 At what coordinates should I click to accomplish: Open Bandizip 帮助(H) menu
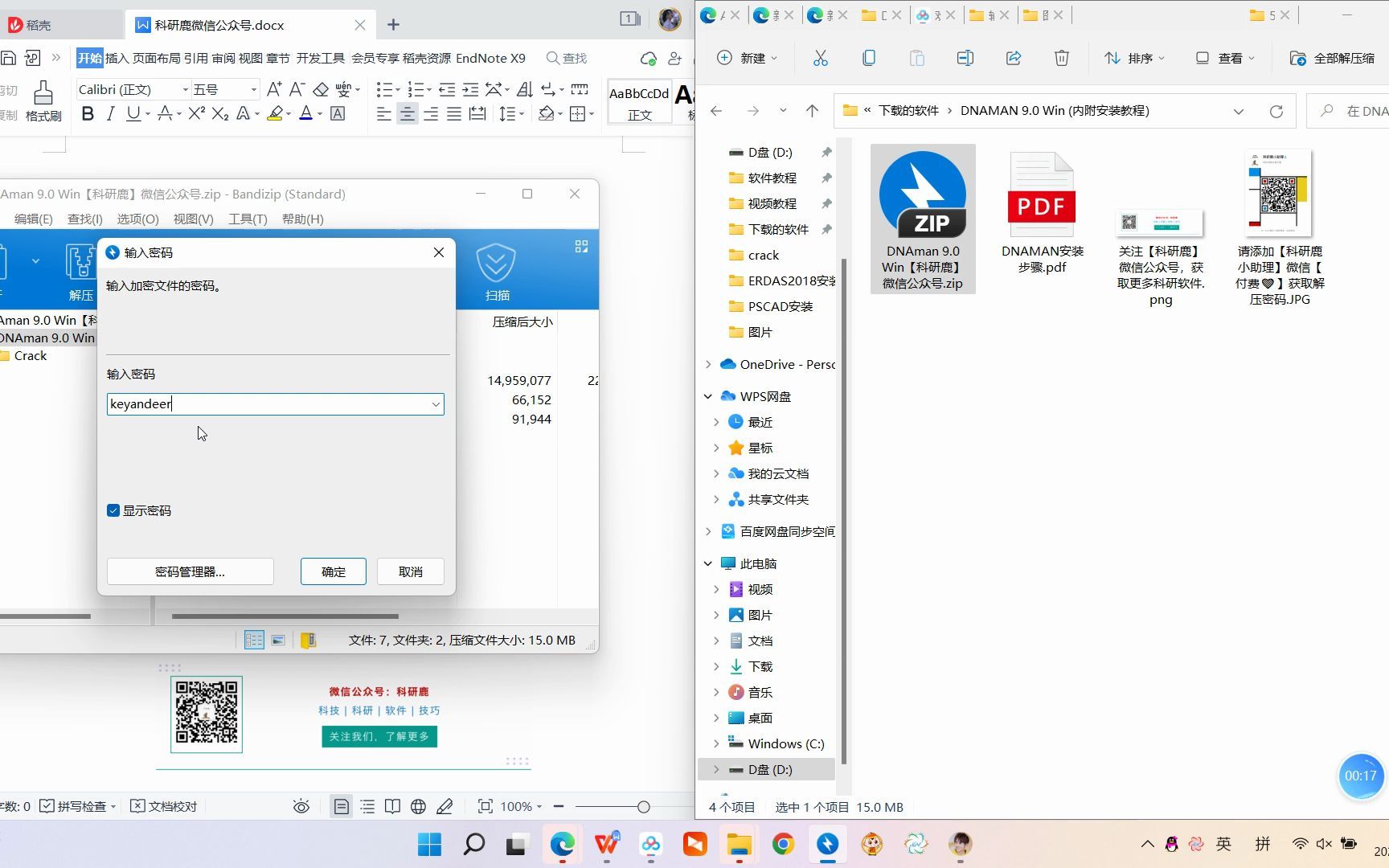pyautogui.click(x=302, y=219)
